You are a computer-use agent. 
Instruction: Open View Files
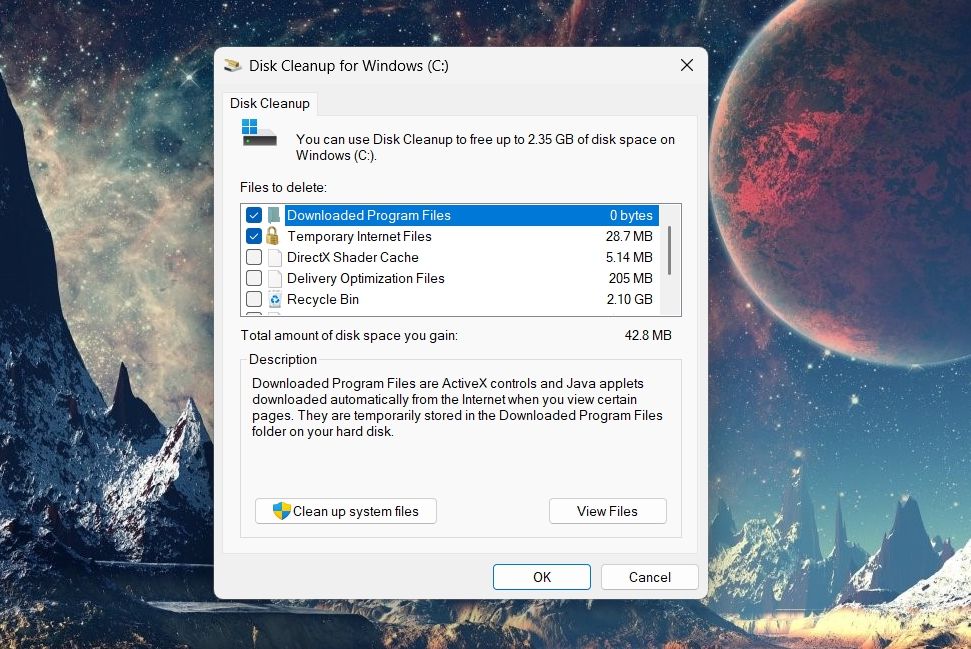pyautogui.click(x=607, y=511)
